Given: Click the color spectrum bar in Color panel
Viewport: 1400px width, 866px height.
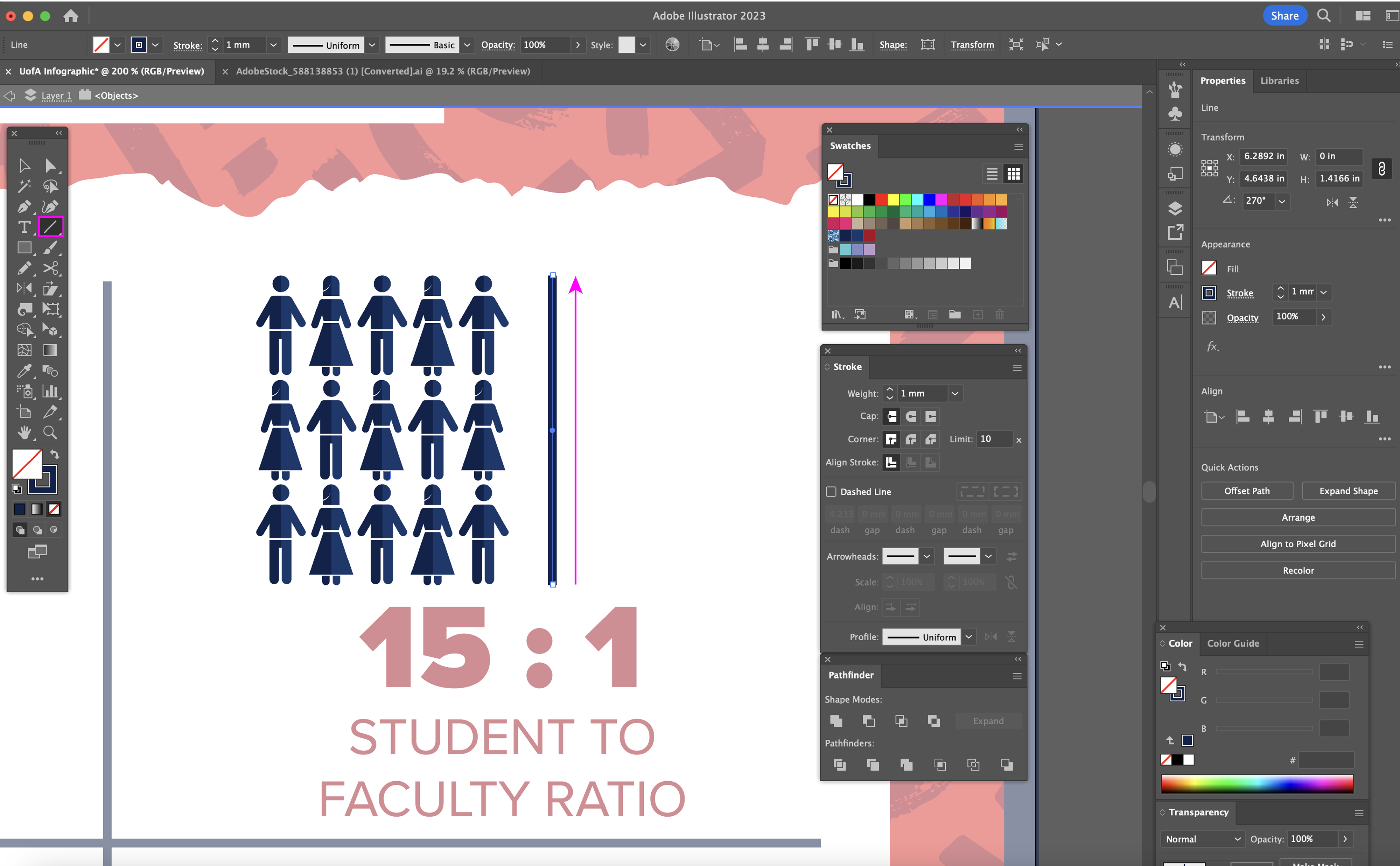Looking at the screenshot, I should click(x=1257, y=783).
